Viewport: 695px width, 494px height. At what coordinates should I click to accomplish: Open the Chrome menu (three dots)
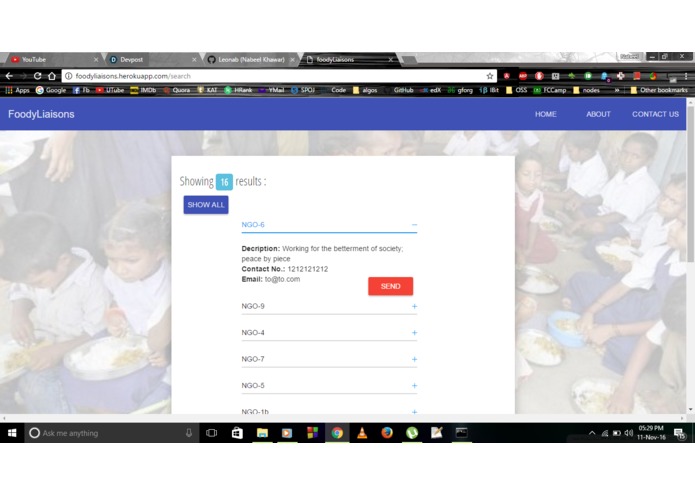point(686,76)
